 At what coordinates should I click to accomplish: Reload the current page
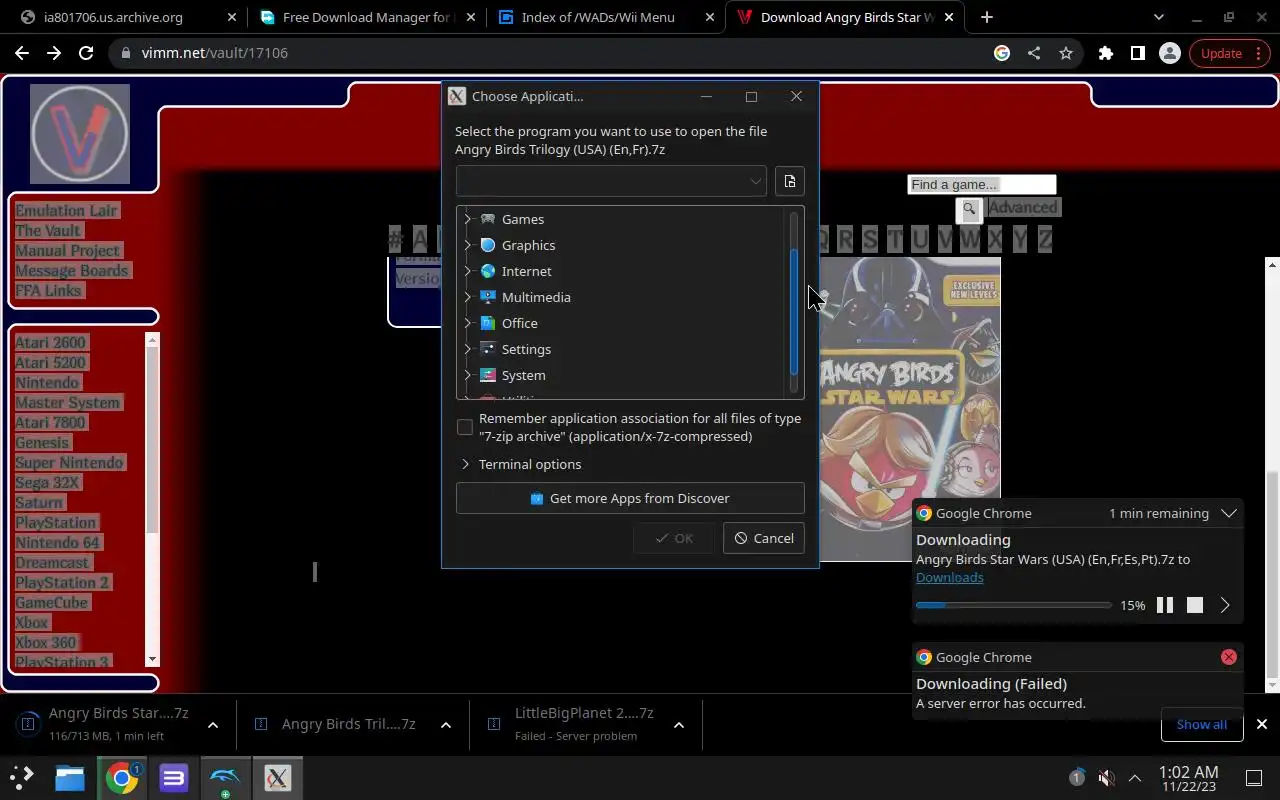click(86, 53)
